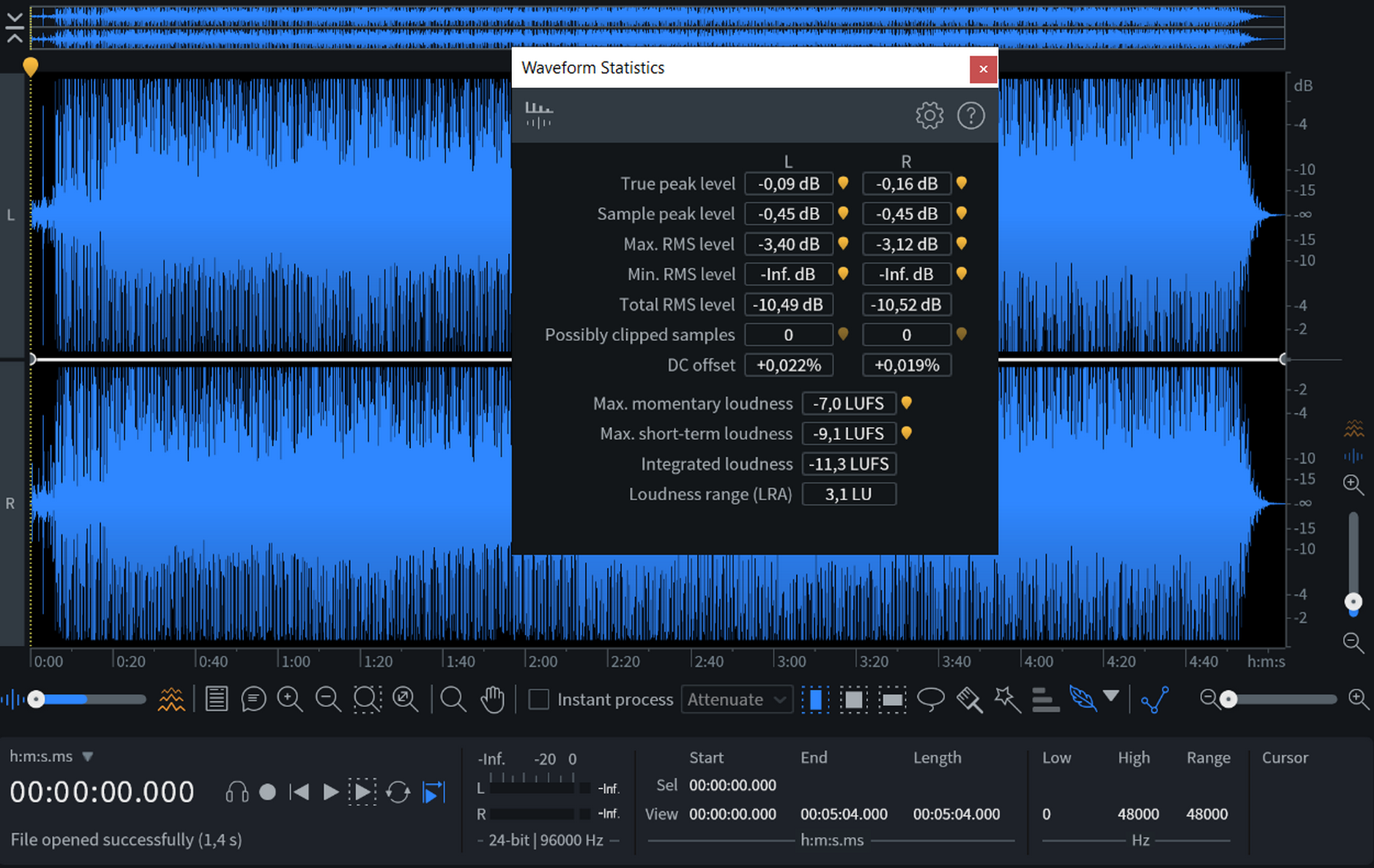1374x868 pixels.
Task: Jump to left channel true peak marker
Action: coord(843,183)
